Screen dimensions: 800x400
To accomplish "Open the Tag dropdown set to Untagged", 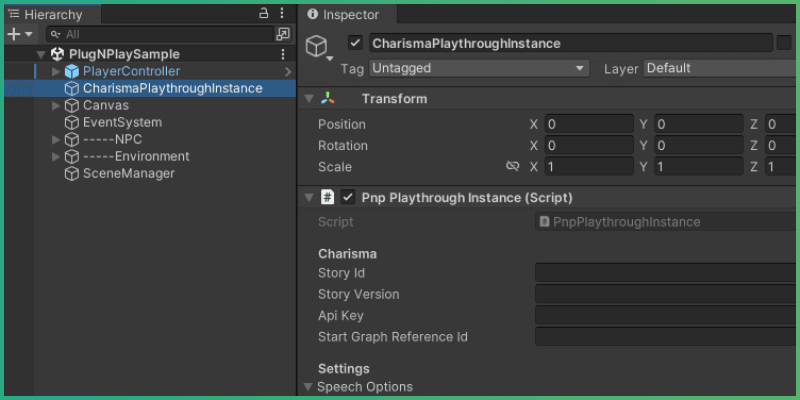I will (478, 68).
